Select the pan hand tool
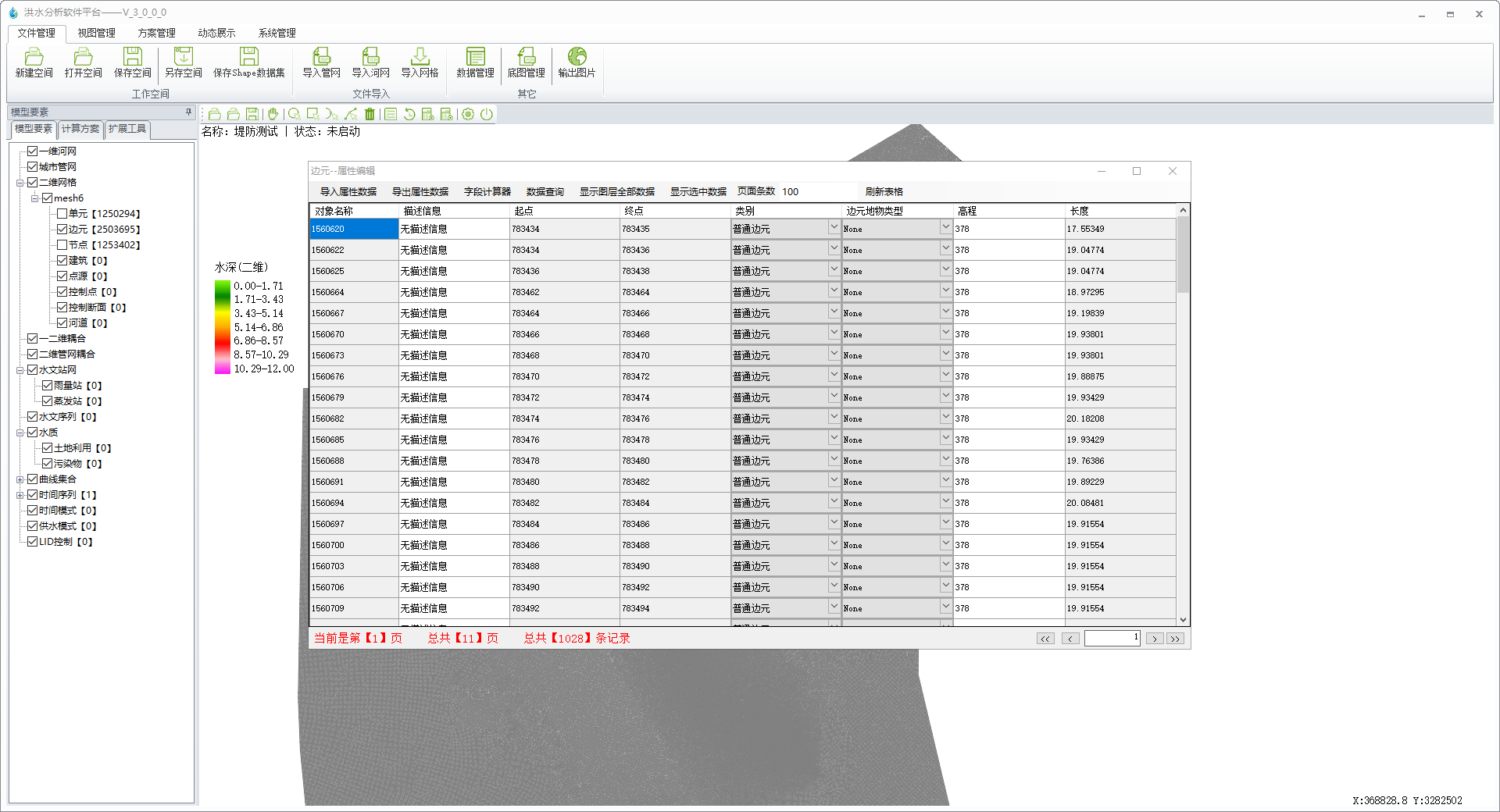1500x812 pixels. pos(273,114)
